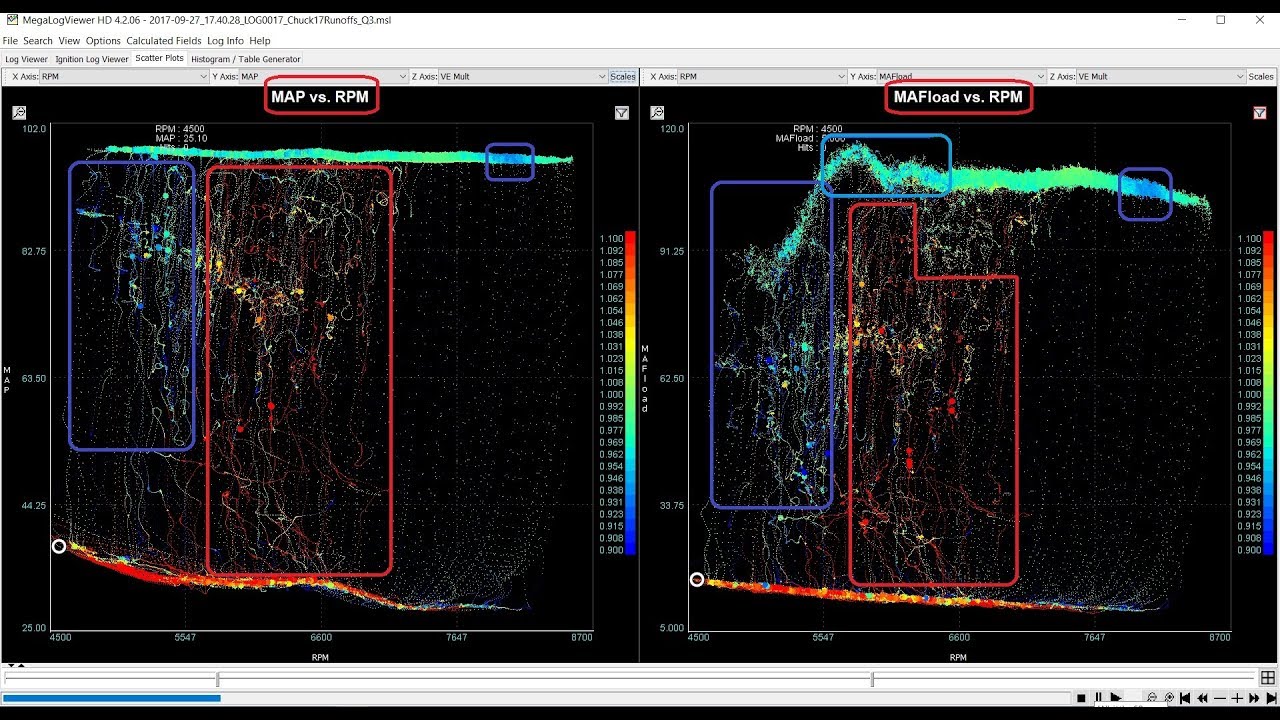Click MegaLogViewer app icon in title bar

pyautogui.click(x=11, y=20)
